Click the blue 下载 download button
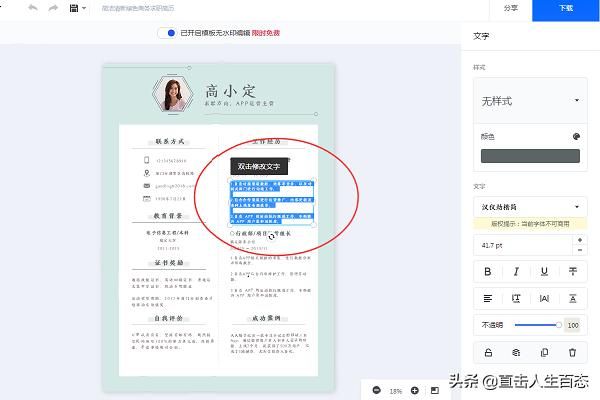Image resolution: width=600 pixels, height=400 pixels. [x=566, y=8]
